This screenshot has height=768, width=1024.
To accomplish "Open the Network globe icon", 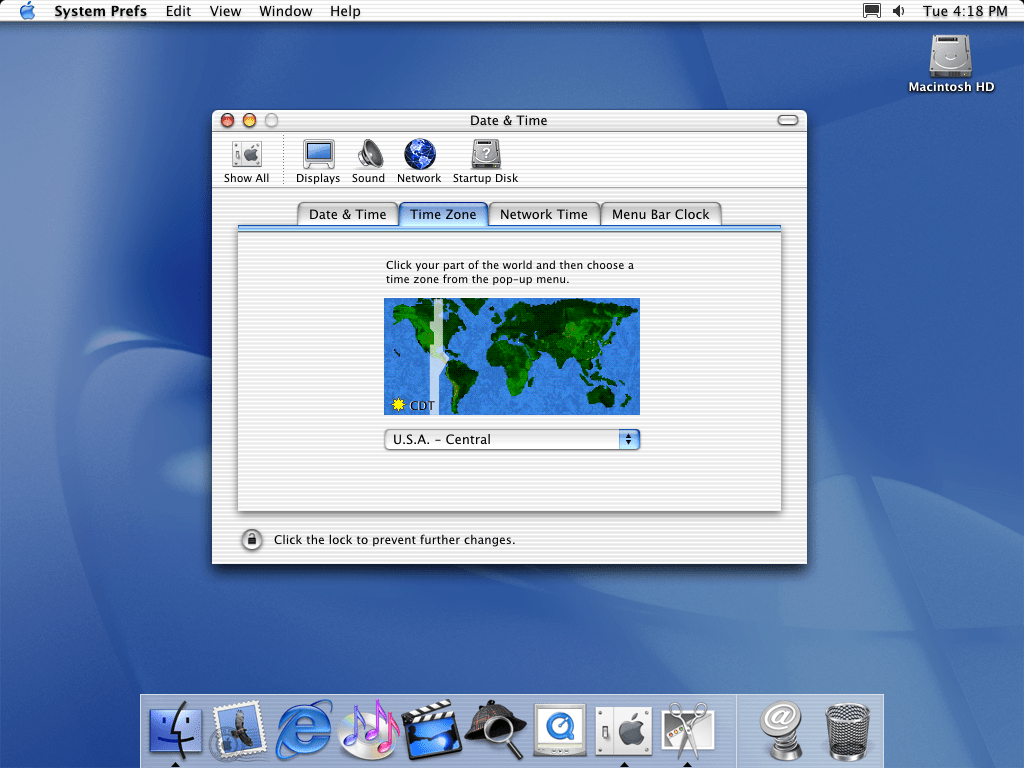I will coord(419,160).
